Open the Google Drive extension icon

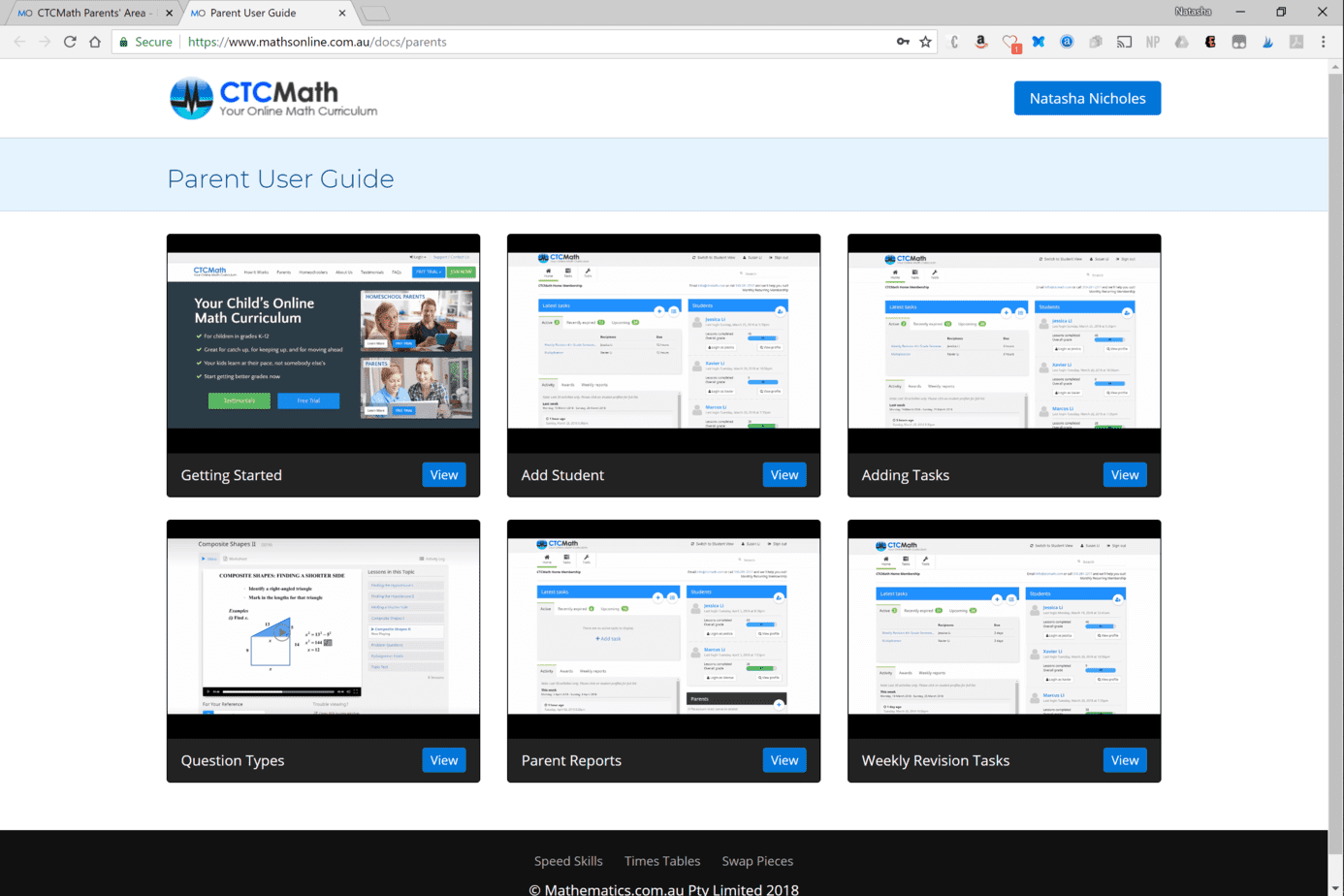[x=1181, y=42]
